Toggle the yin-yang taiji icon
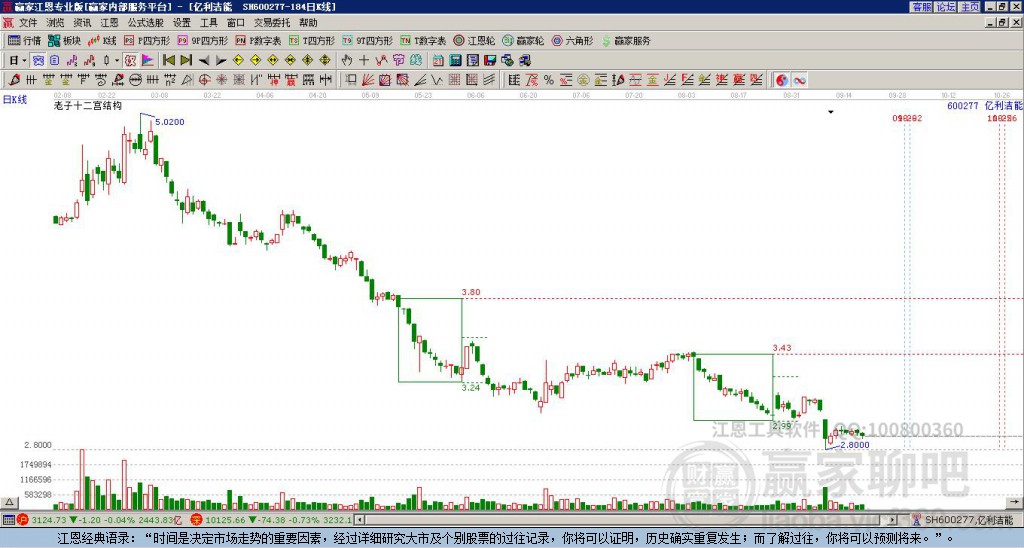Screen dimensions: 1024x548 point(781,80)
